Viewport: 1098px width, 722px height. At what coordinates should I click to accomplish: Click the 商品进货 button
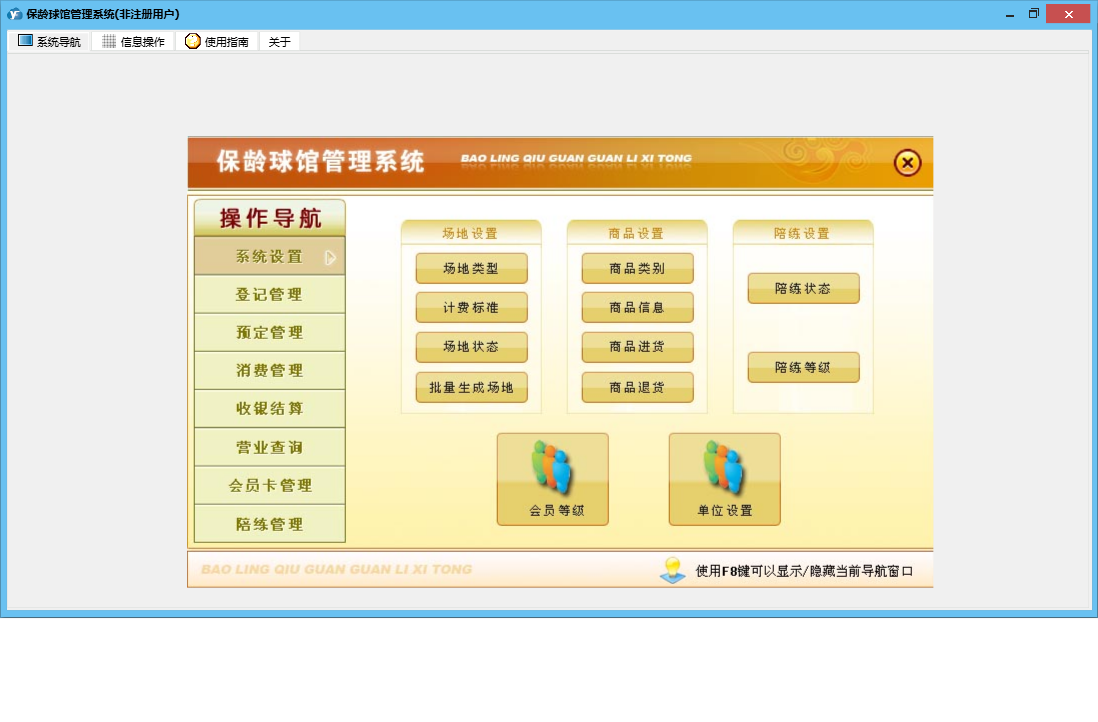tap(637, 347)
